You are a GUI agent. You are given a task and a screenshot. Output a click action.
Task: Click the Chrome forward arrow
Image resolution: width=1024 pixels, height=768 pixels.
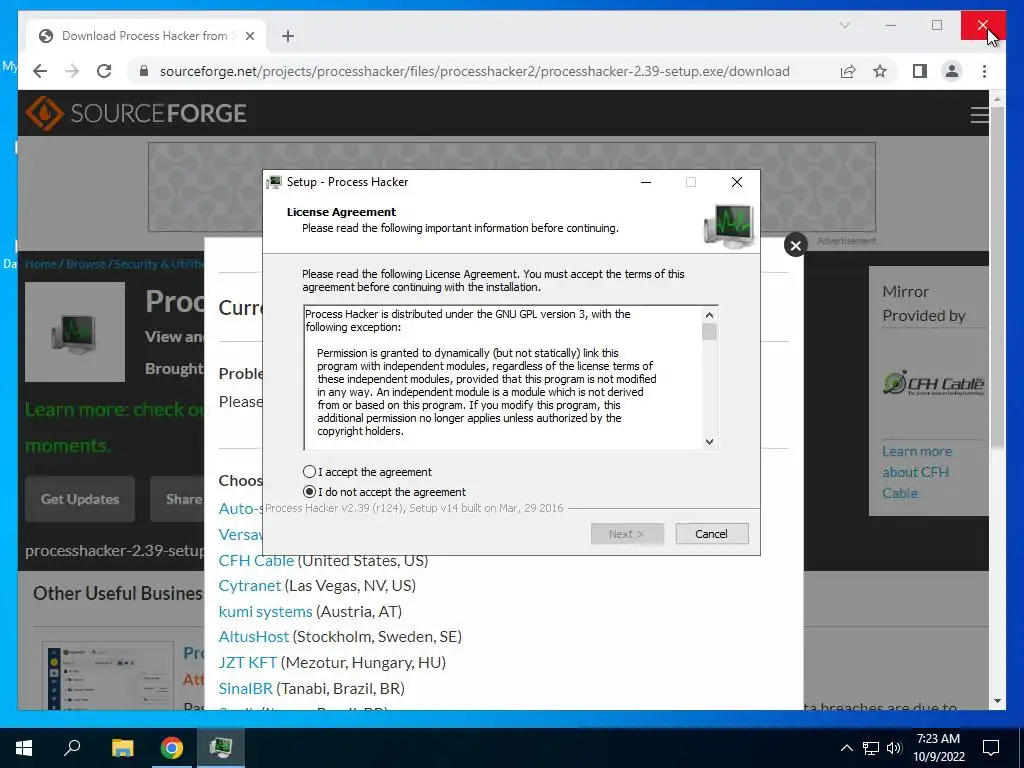(x=72, y=71)
